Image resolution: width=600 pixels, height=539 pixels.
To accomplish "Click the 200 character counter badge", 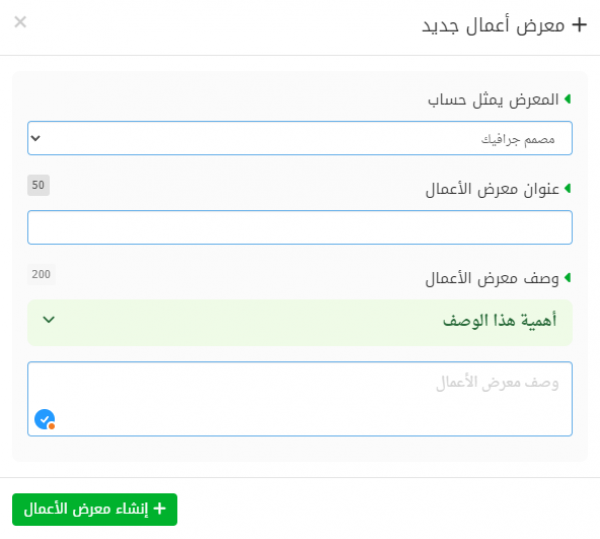I will pyautogui.click(x=41, y=274).
